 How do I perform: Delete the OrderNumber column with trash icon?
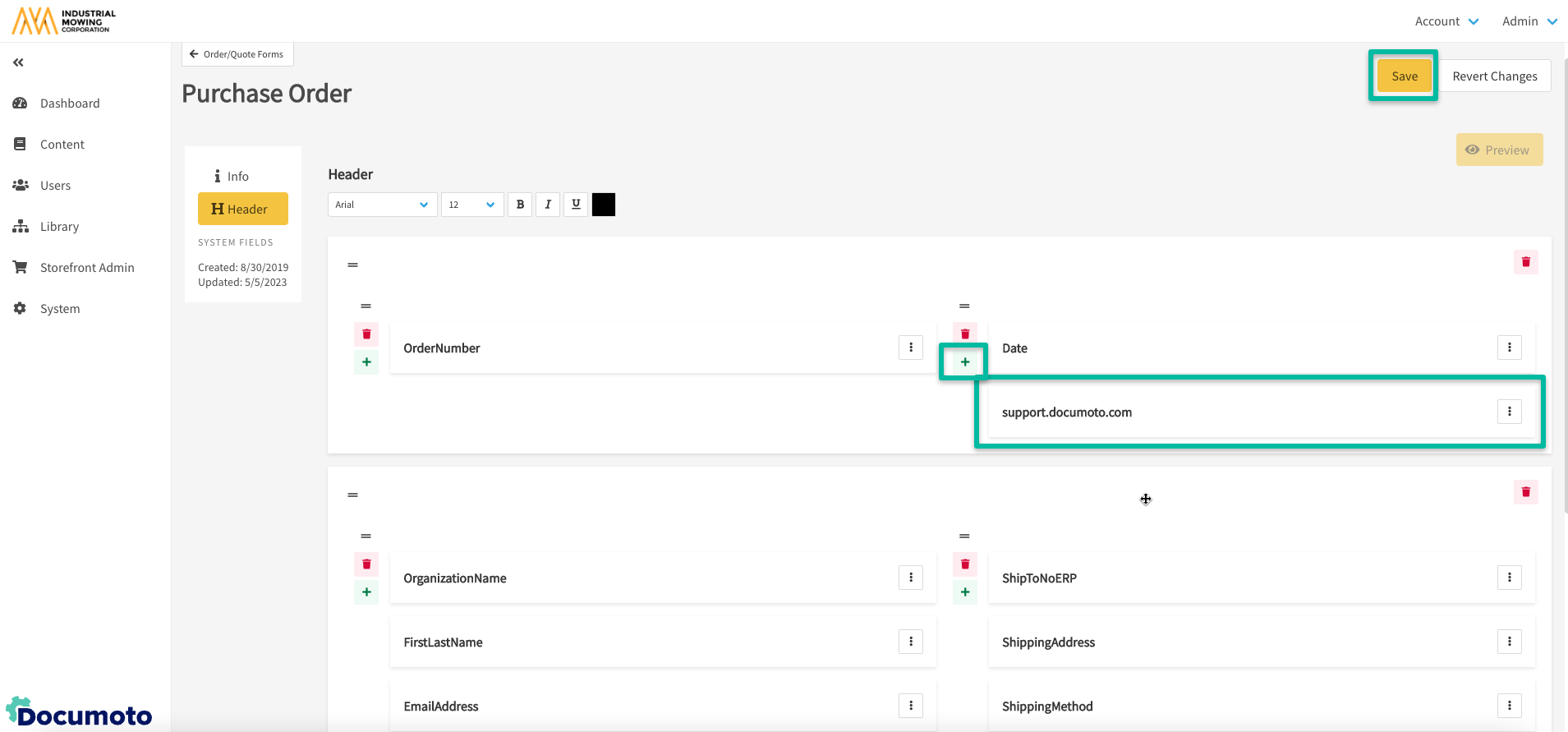[366, 334]
